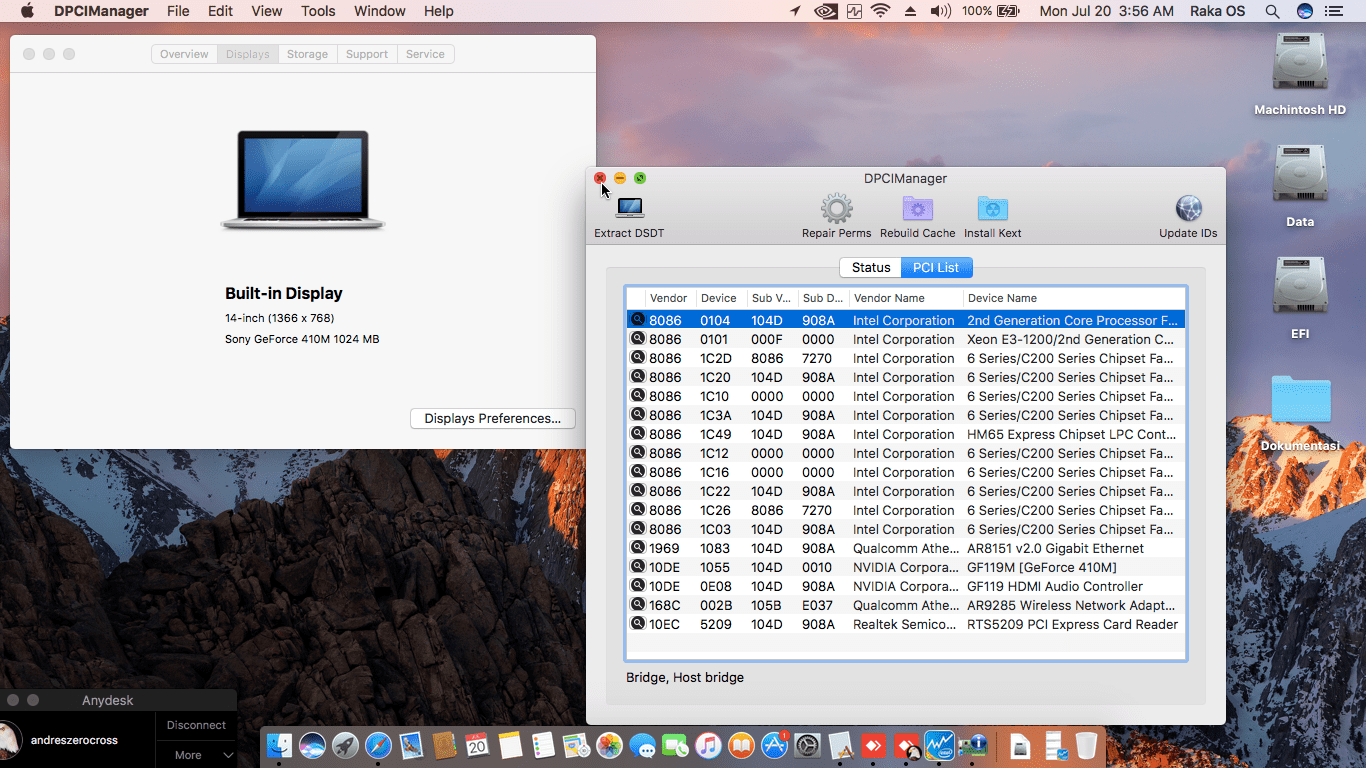The image size is (1366, 768).
Task: Run Repair Perms from the toolbar
Action: pos(836,209)
